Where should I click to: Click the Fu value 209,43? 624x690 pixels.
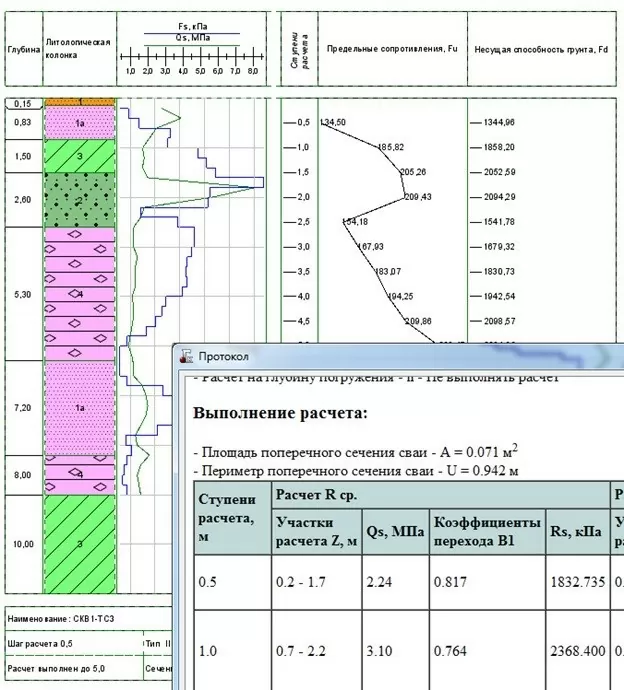(418, 197)
